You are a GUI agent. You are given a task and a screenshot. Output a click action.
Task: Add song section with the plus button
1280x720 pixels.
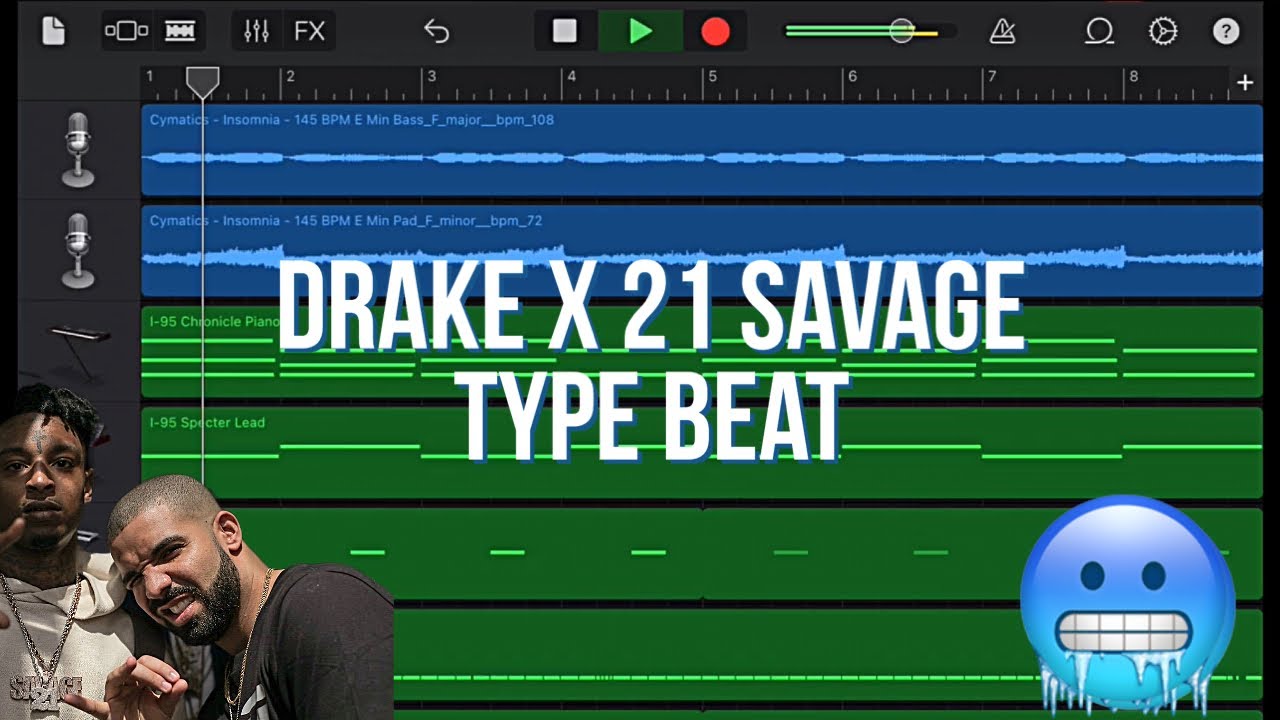(x=1245, y=83)
